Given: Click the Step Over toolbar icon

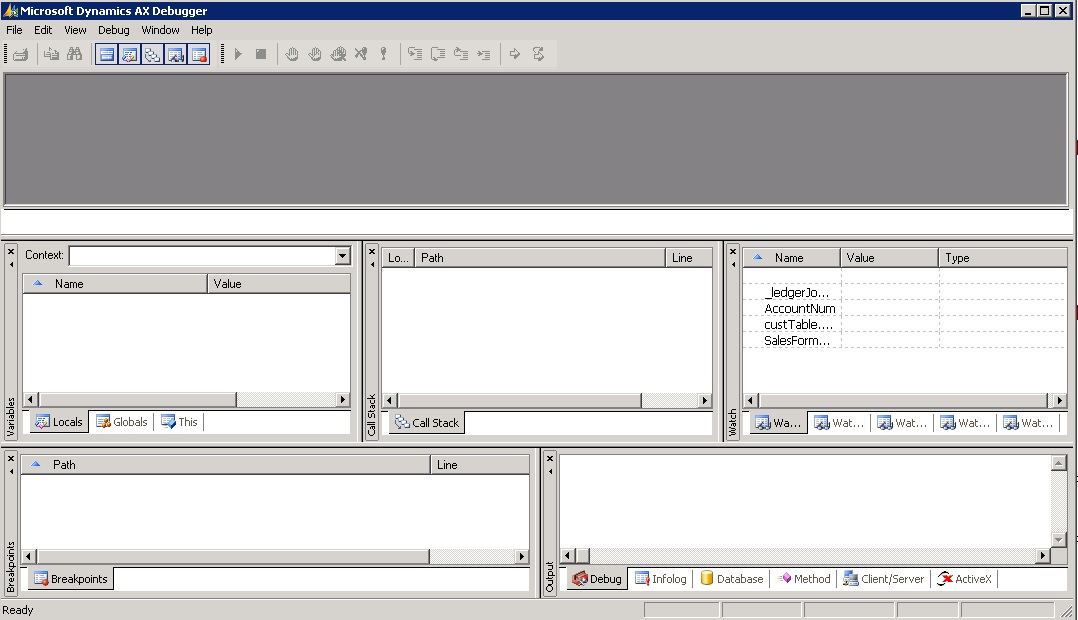Looking at the screenshot, I should [x=438, y=54].
